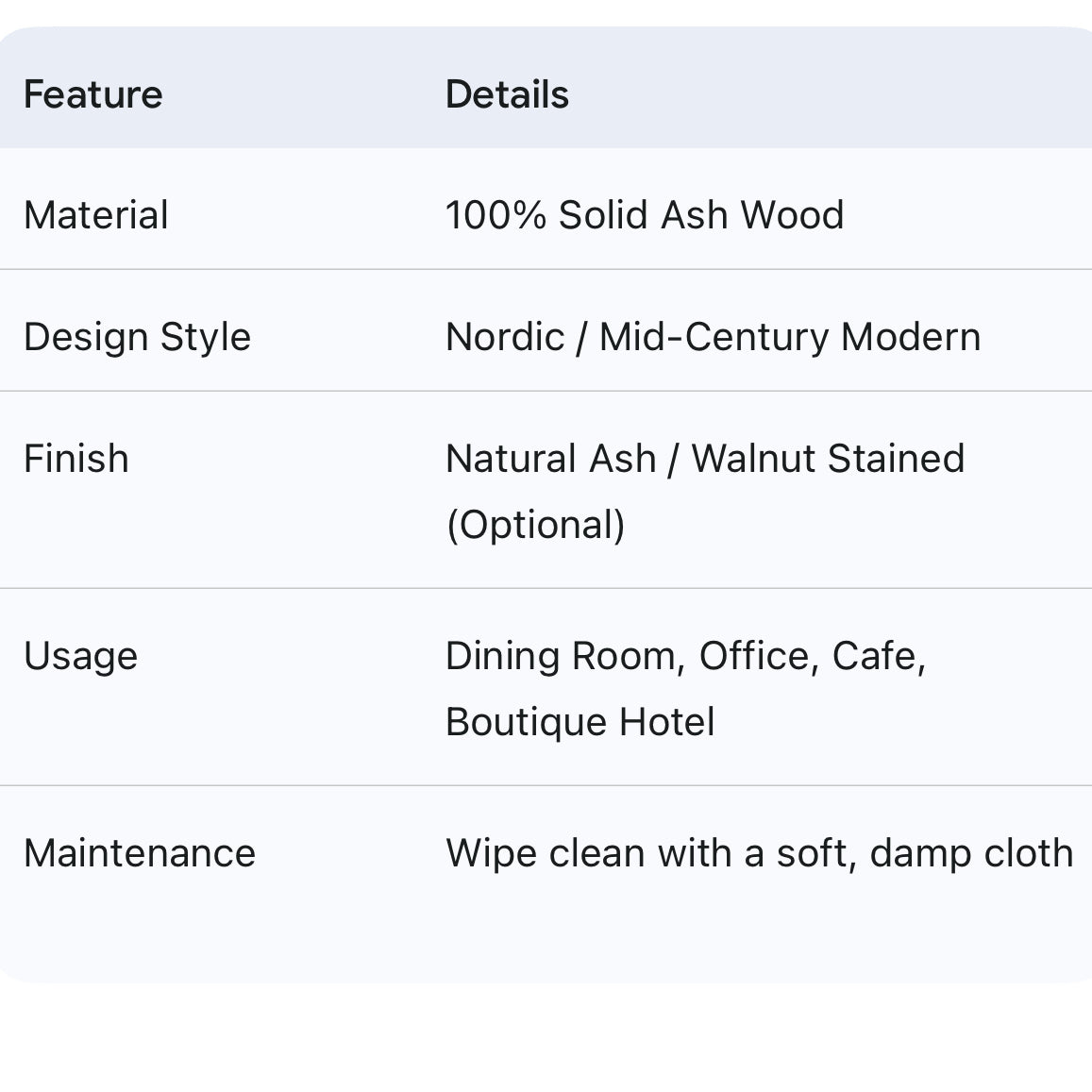Select the Finish row label
This screenshot has height=1092, width=1092.
(x=76, y=459)
